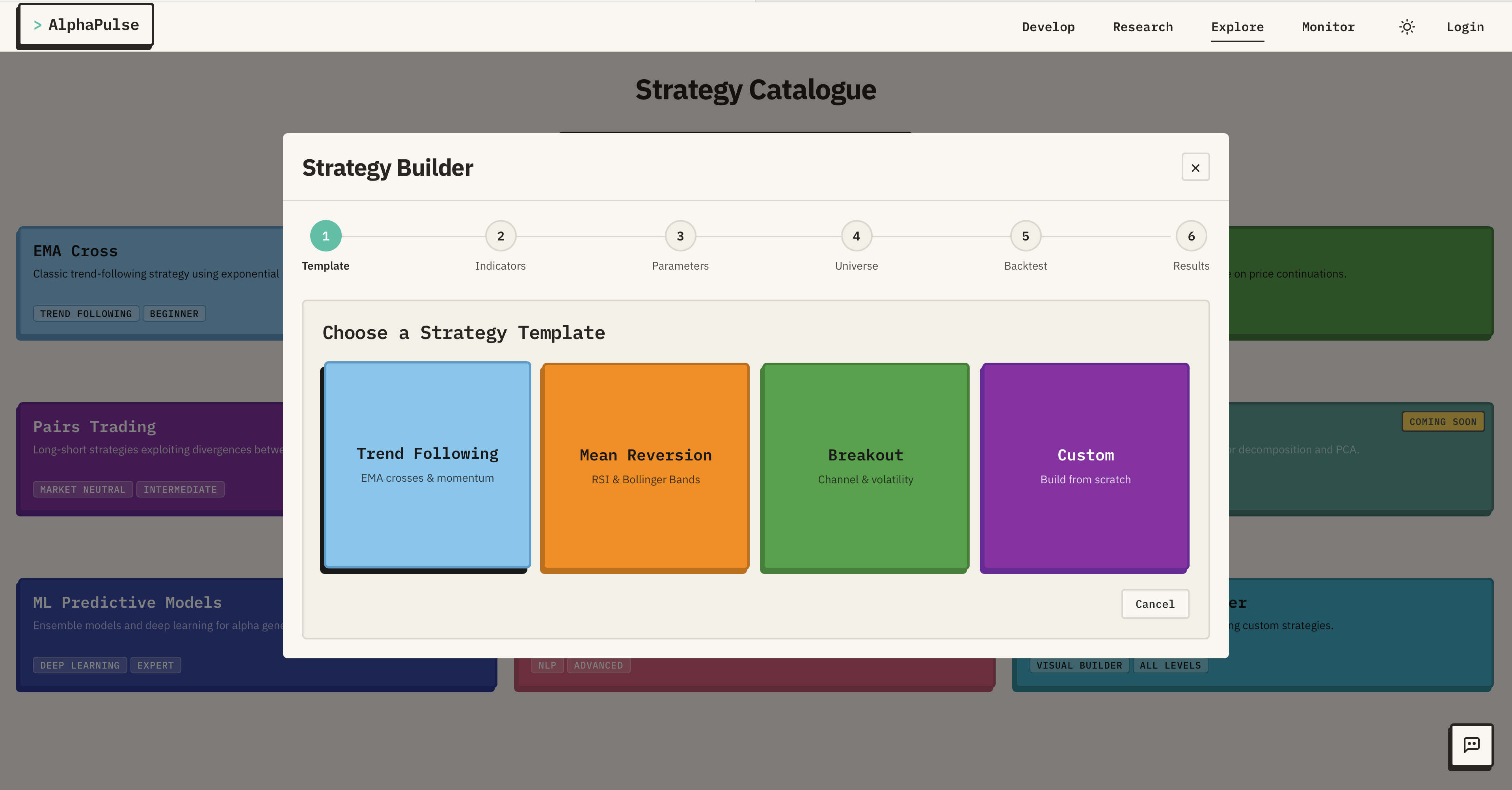Jump to step 5 Backtest
This screenshot has height=790, width=1512.
coord(1025,236)
